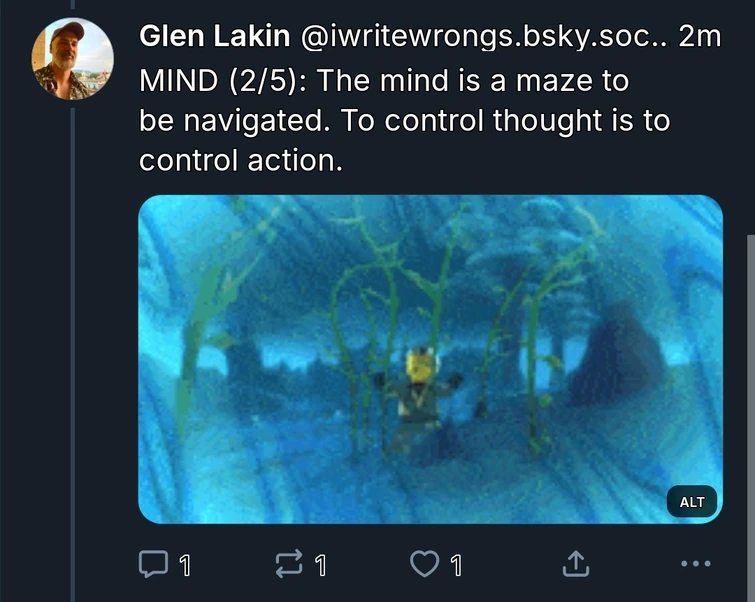Click the scrollbar on the right edge
755x602 pixels.
[x=750, y=400]
